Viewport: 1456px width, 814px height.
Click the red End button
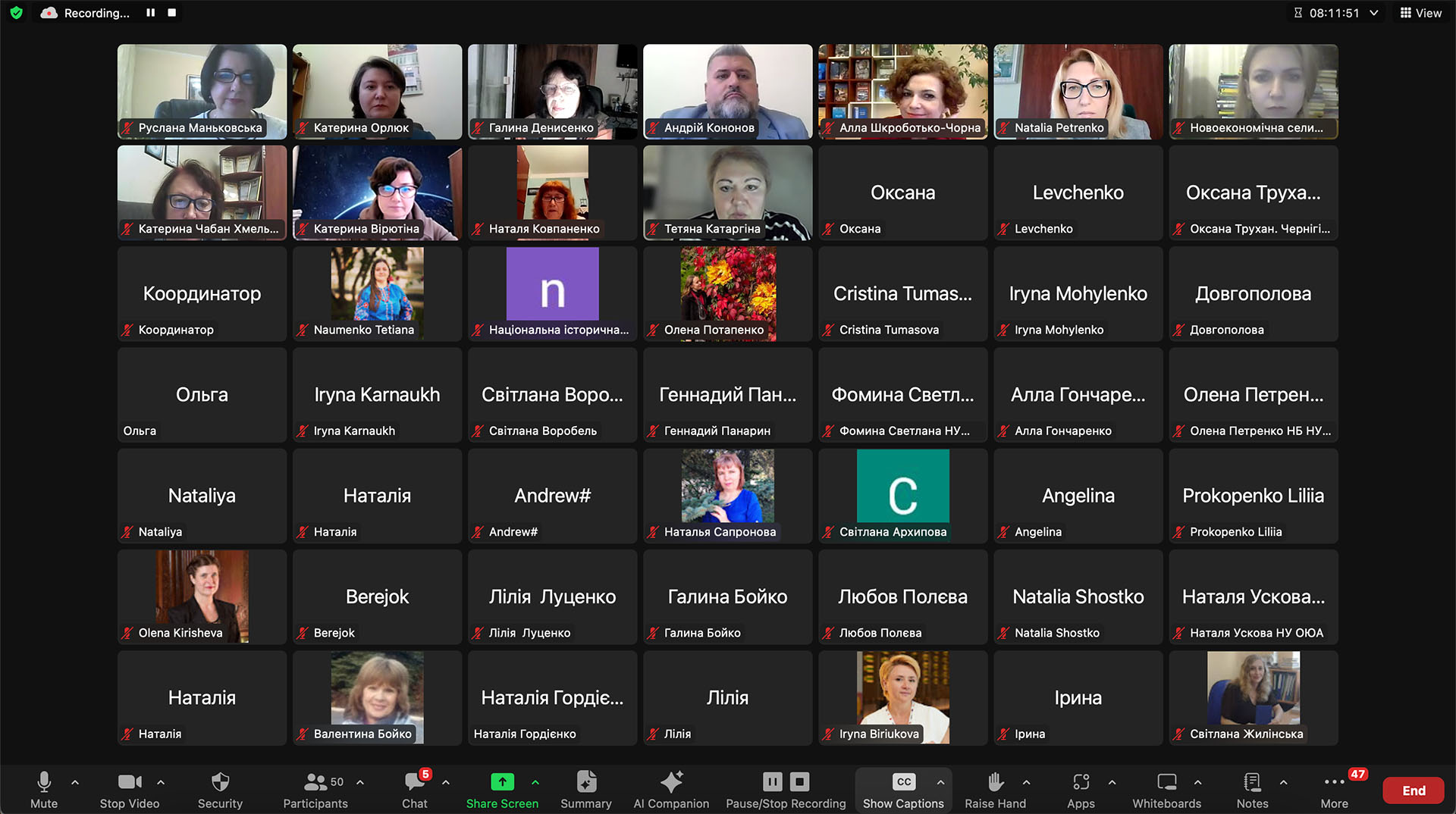1413,791
